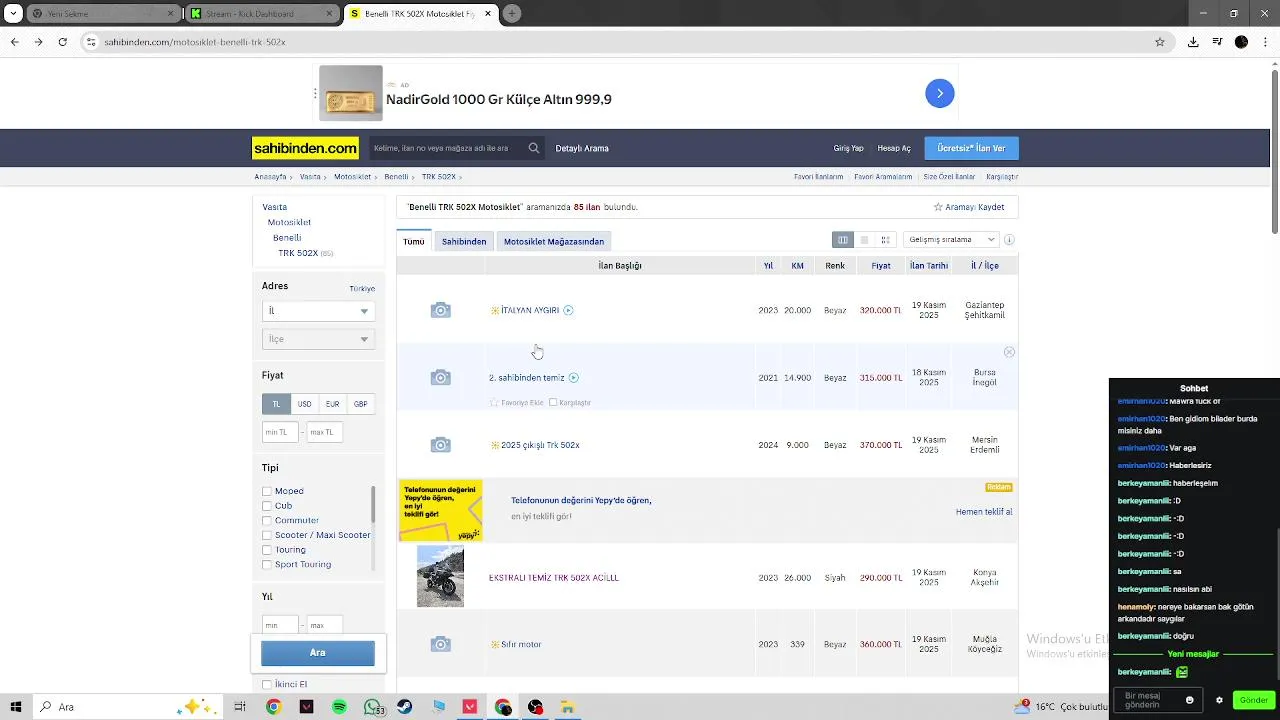Open WhatsApp from the taskbar
Viewport: 1280px width, 720px height.
tap(373, 707)
